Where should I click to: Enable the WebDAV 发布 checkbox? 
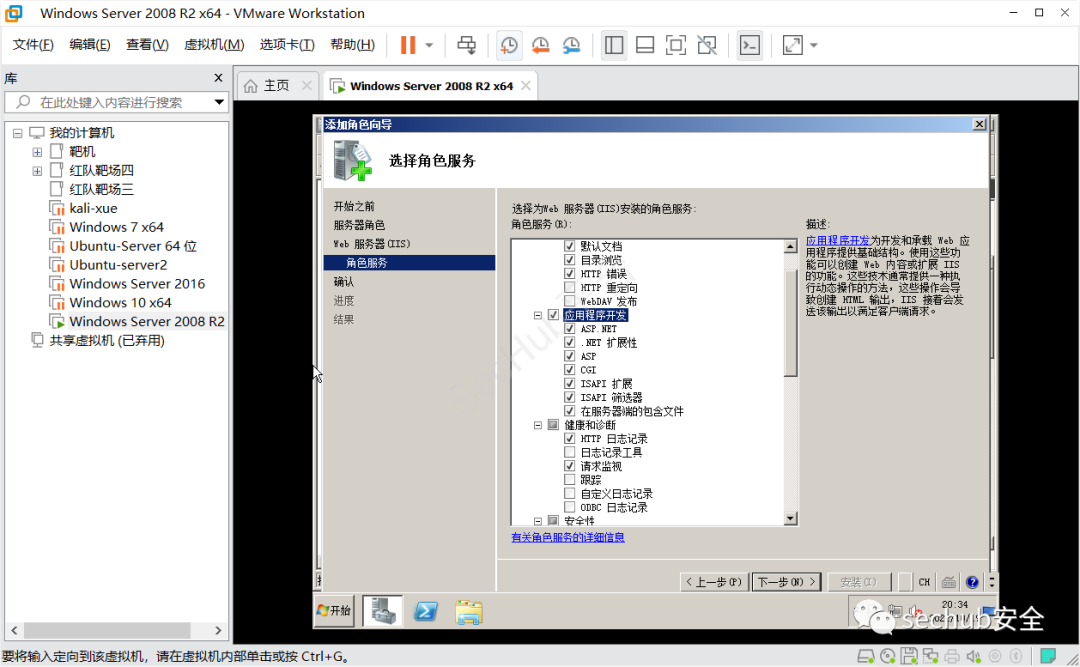(x=569, y=301)
